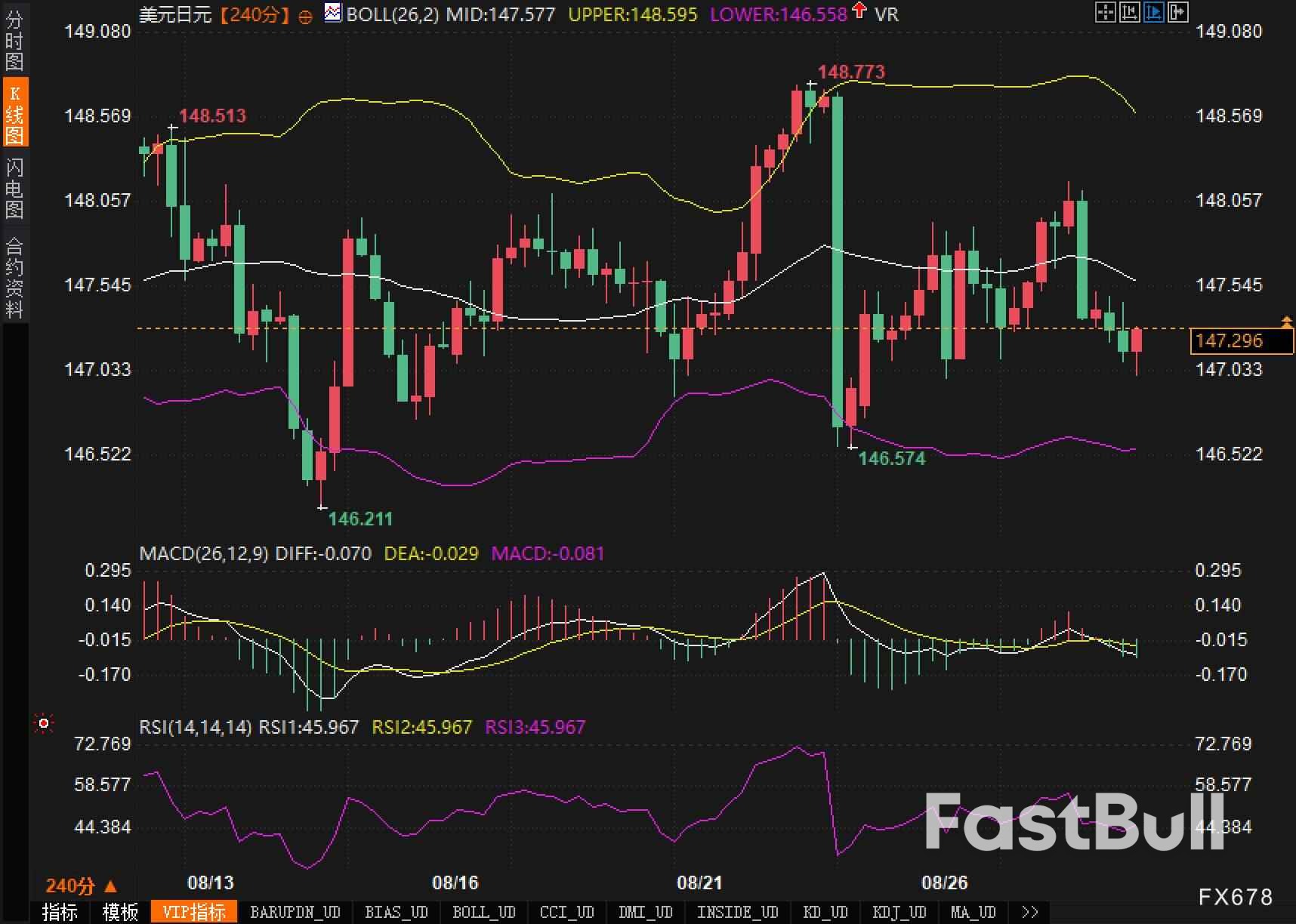Apply the BOLL_UD indicator
The image size is (1296, 924).
[x=483, y=912]
